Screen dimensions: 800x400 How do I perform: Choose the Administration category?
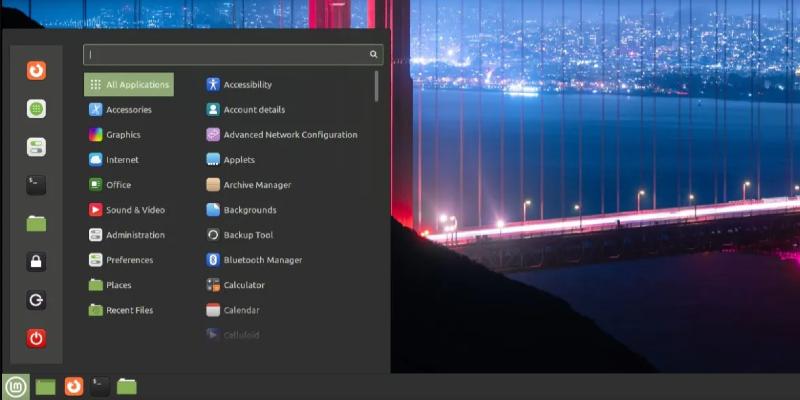[135, 235]
